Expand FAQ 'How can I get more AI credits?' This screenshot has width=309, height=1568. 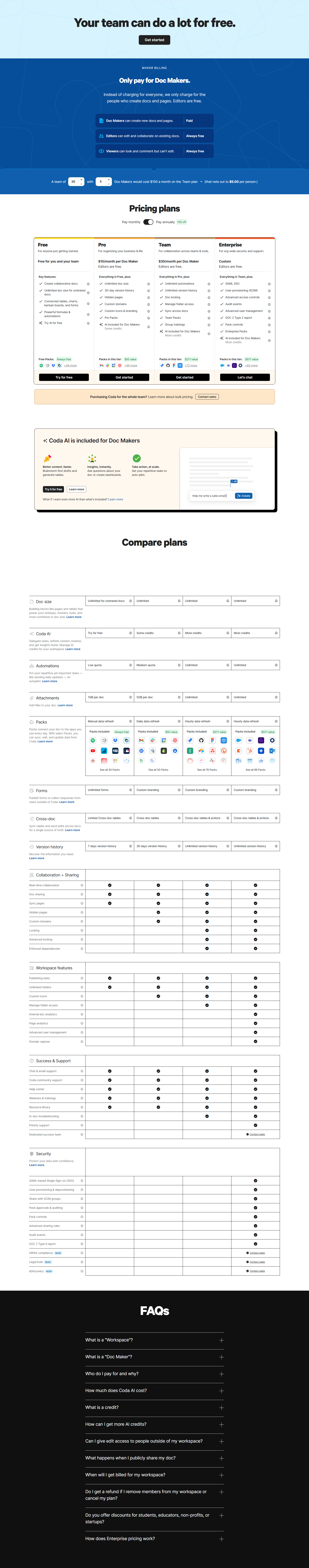pos(154,1424)
